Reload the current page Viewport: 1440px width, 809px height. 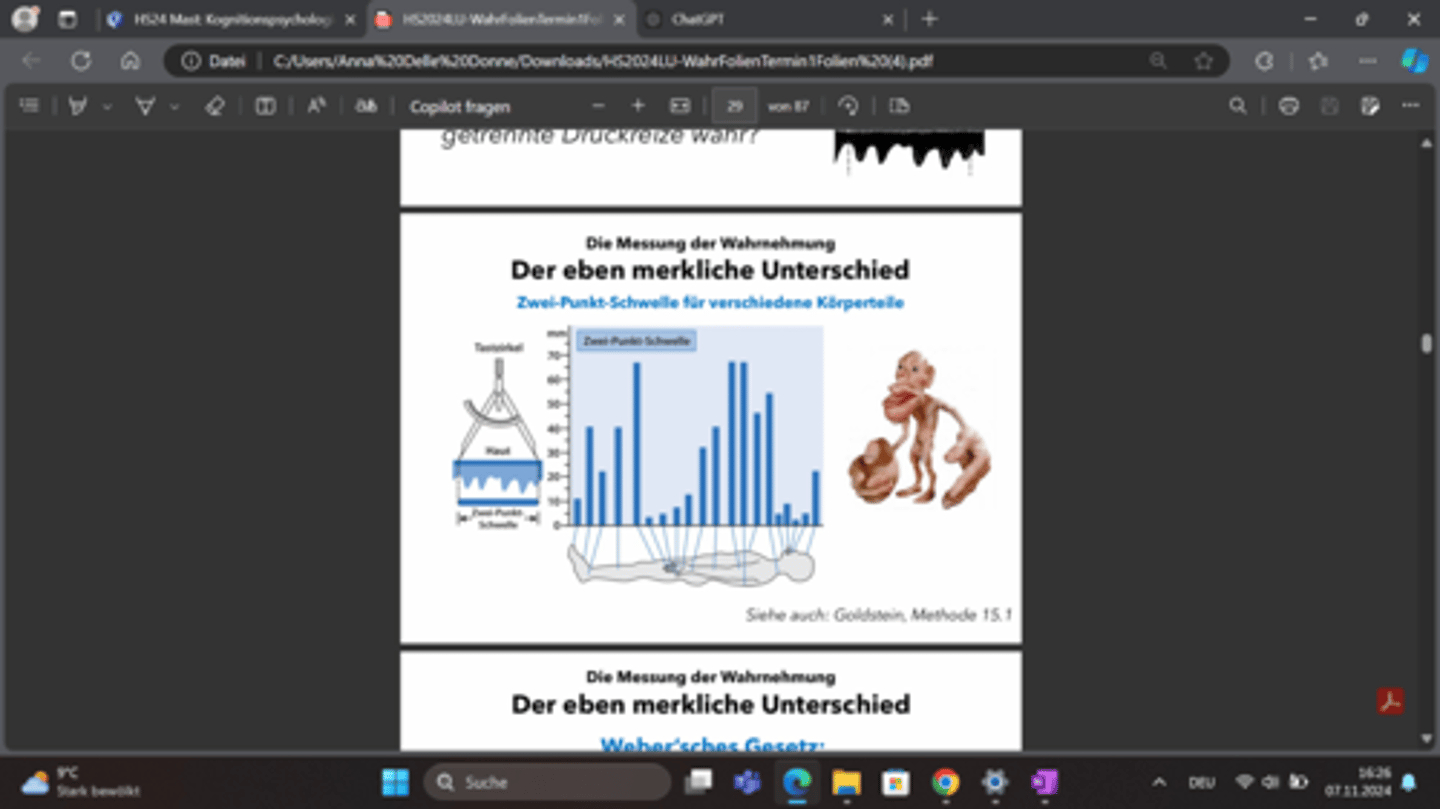81,61
